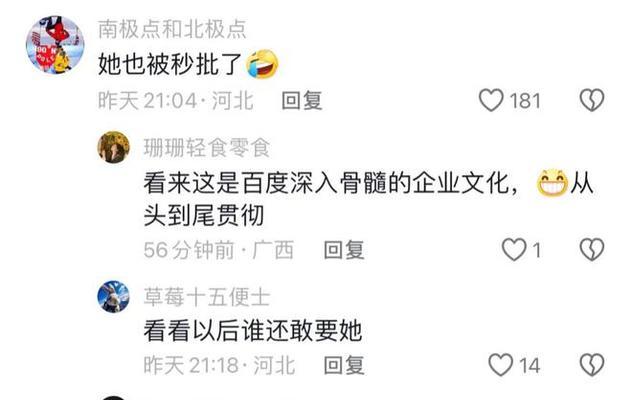Like the reply 看看以后谁还敢要她
632x400 pixels.
tap(501, 365)
